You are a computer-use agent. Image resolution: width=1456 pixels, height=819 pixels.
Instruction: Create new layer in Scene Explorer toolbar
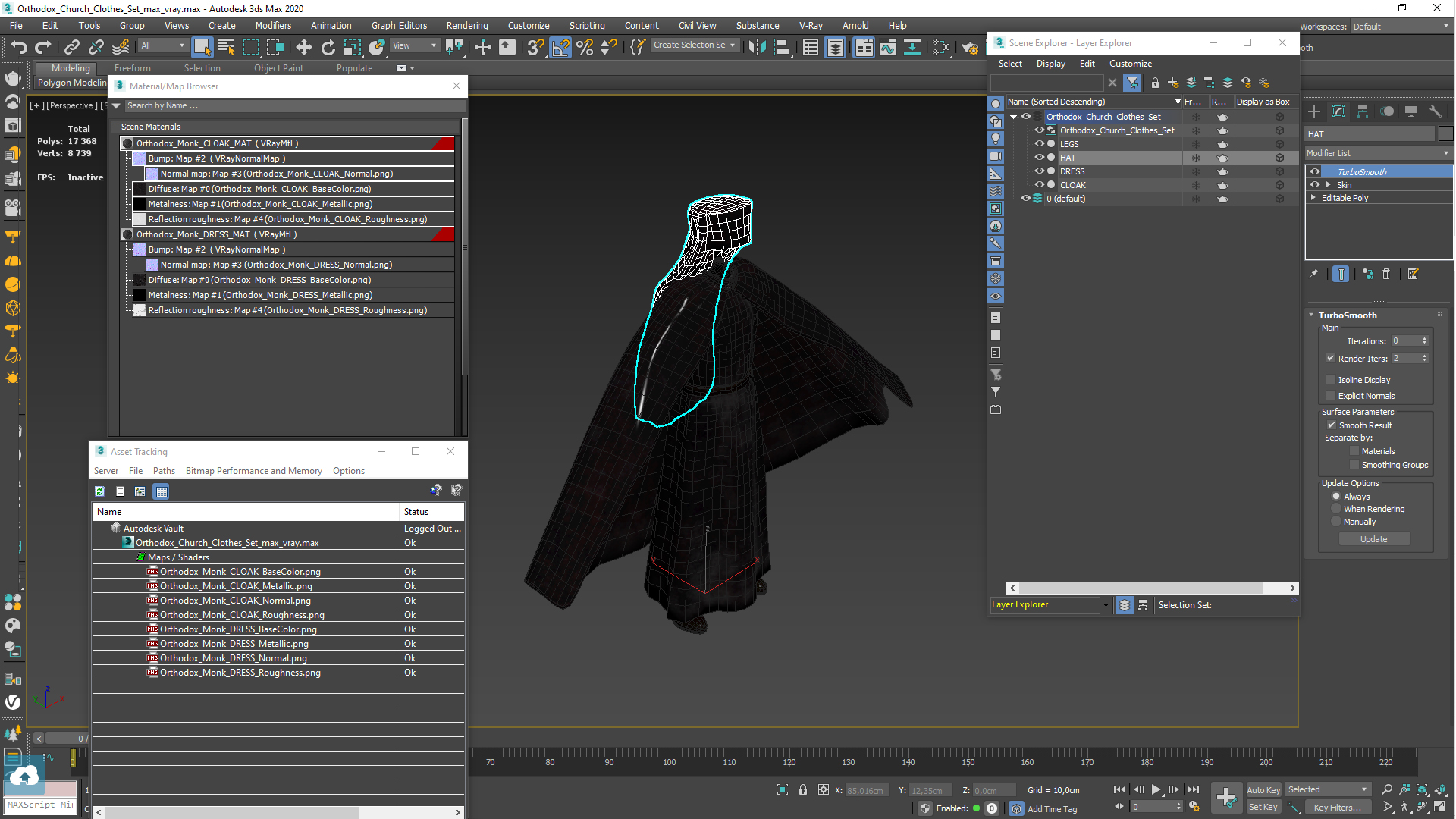[1173, 83]
